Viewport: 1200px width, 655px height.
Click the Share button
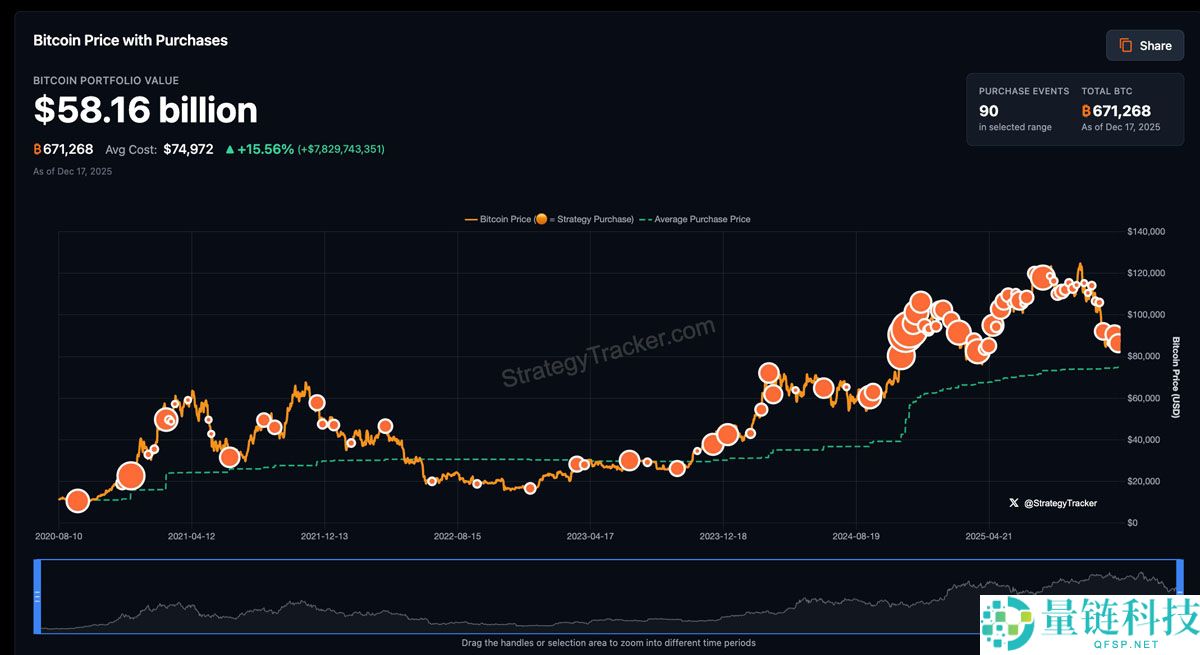coord(1144,45)
